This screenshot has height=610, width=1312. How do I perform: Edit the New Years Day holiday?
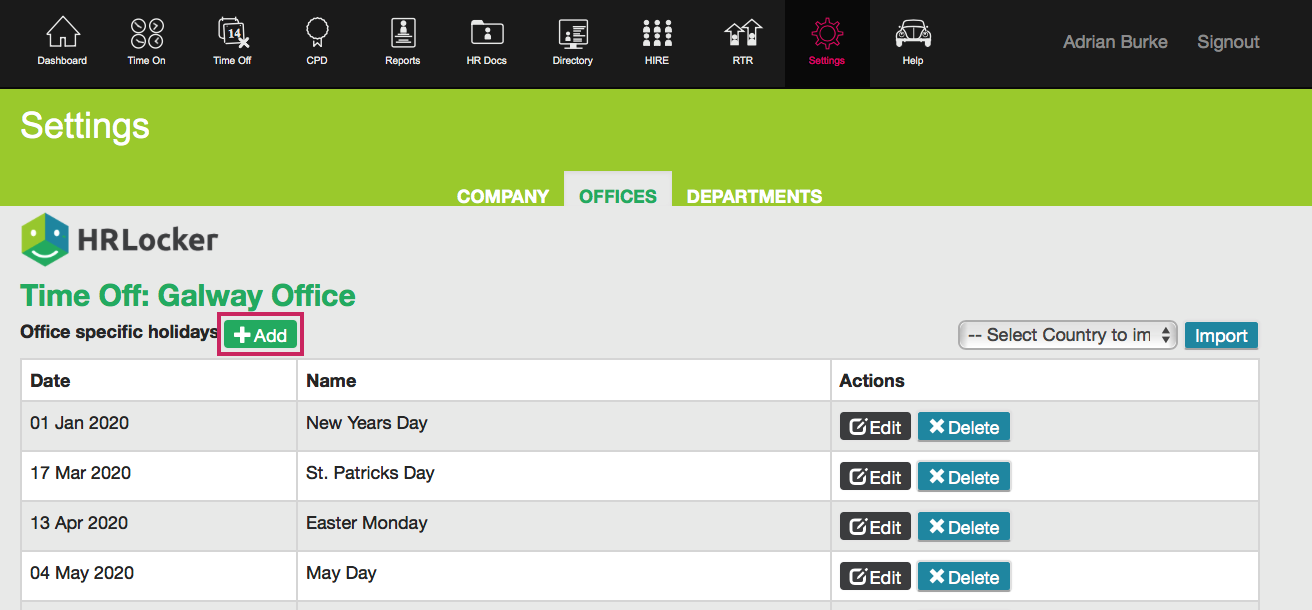(x=875, y=427)
